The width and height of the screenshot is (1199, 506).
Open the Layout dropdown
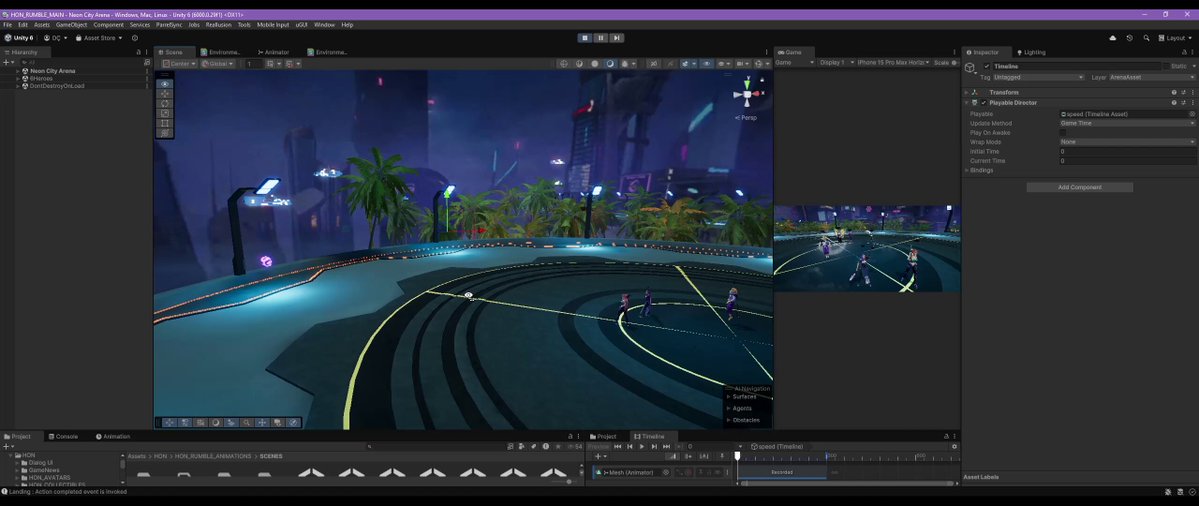pos(1175,37)
